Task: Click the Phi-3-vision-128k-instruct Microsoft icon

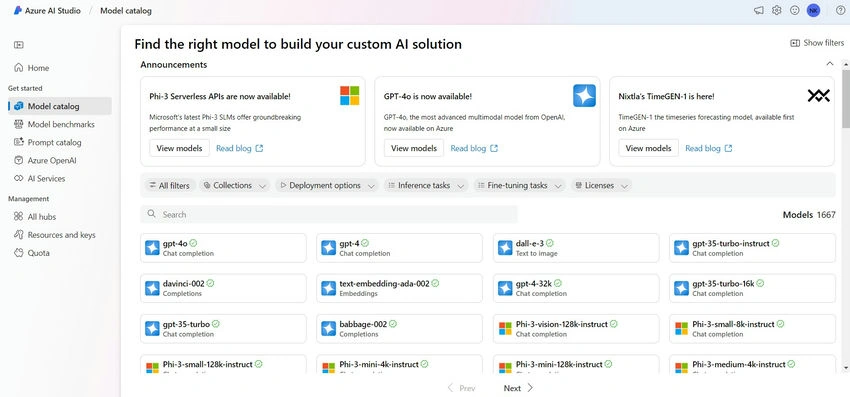Action: point(505,329)
